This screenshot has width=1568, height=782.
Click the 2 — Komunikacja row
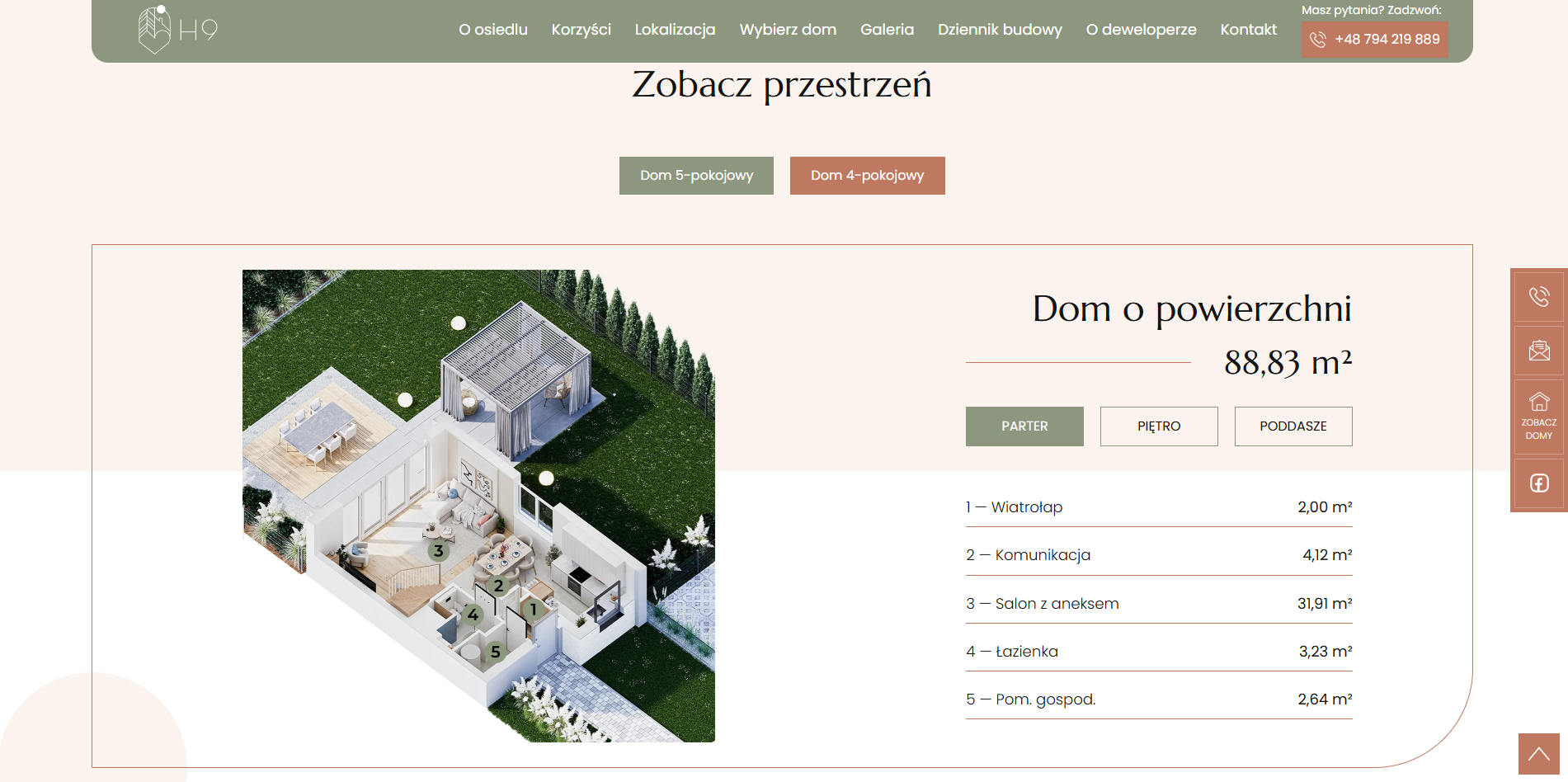click(x=1159, y=555)
